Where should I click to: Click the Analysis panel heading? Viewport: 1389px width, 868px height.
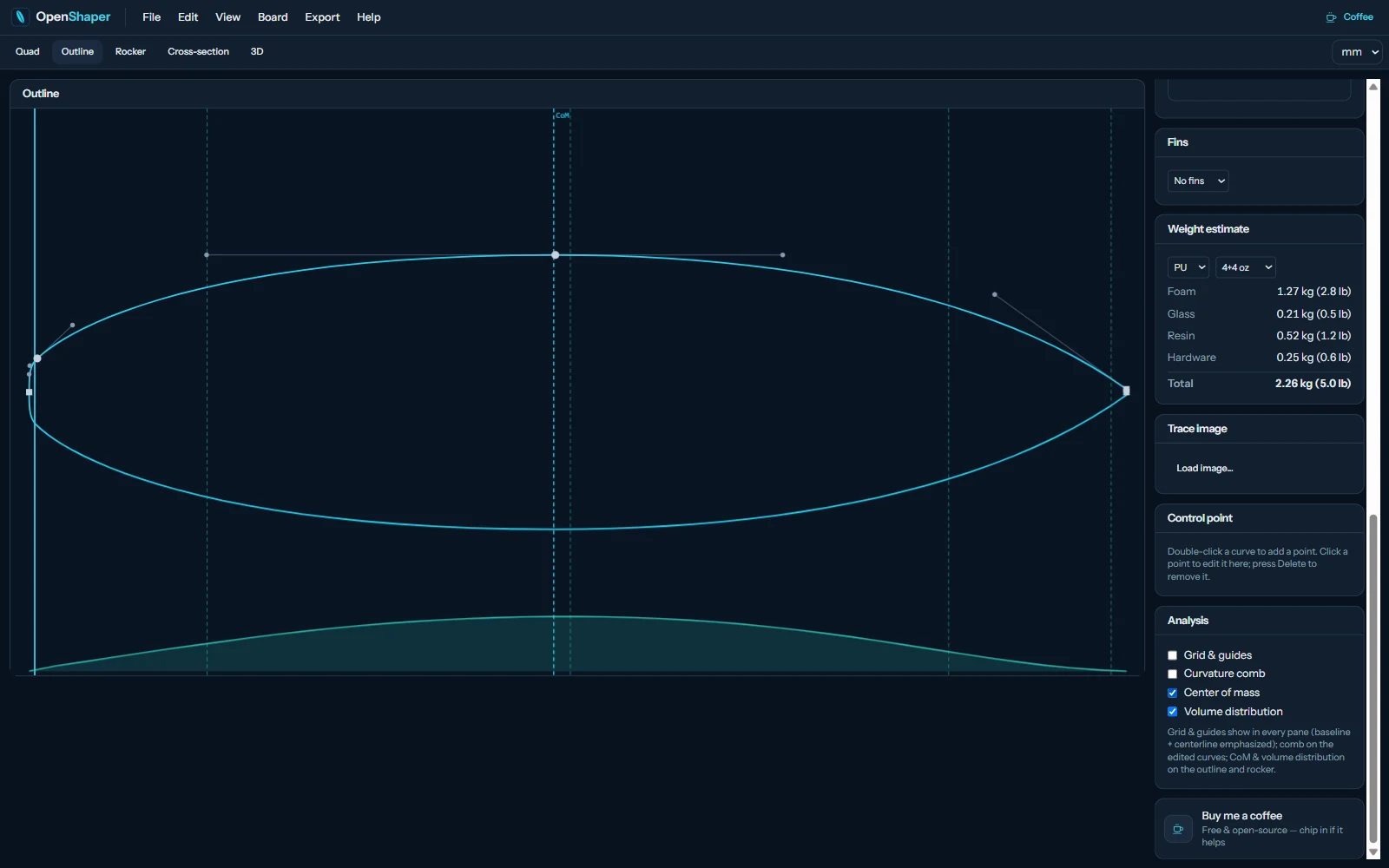click(1188, 621)
